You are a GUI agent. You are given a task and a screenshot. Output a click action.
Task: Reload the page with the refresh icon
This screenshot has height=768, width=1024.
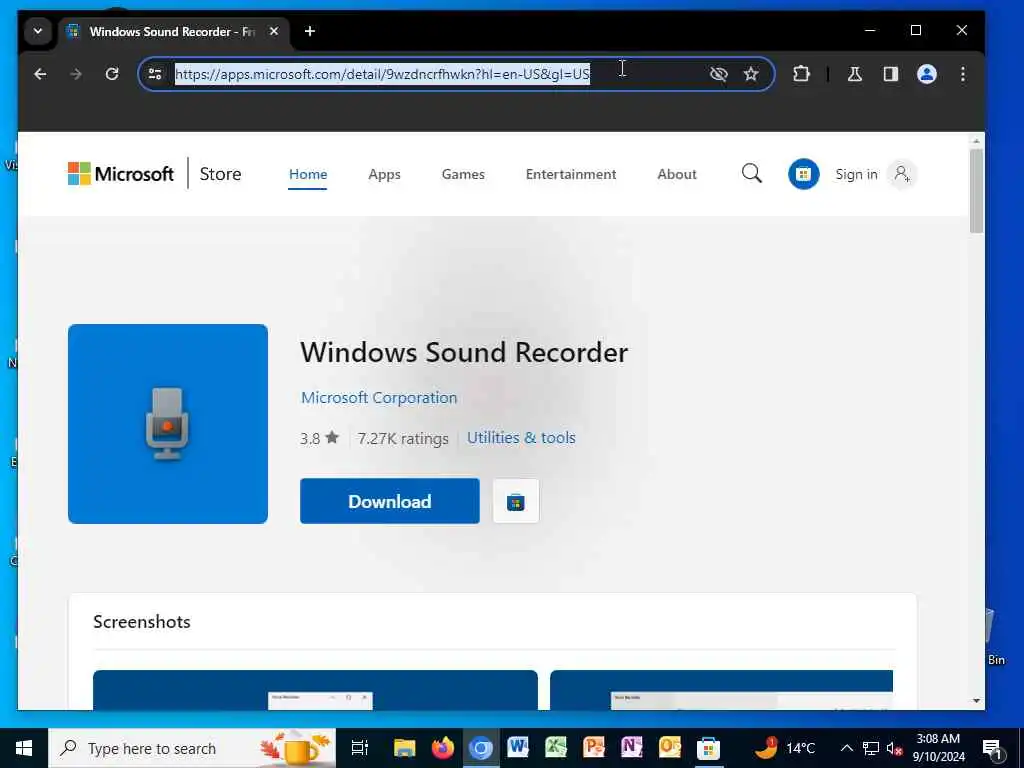[112, 74]
